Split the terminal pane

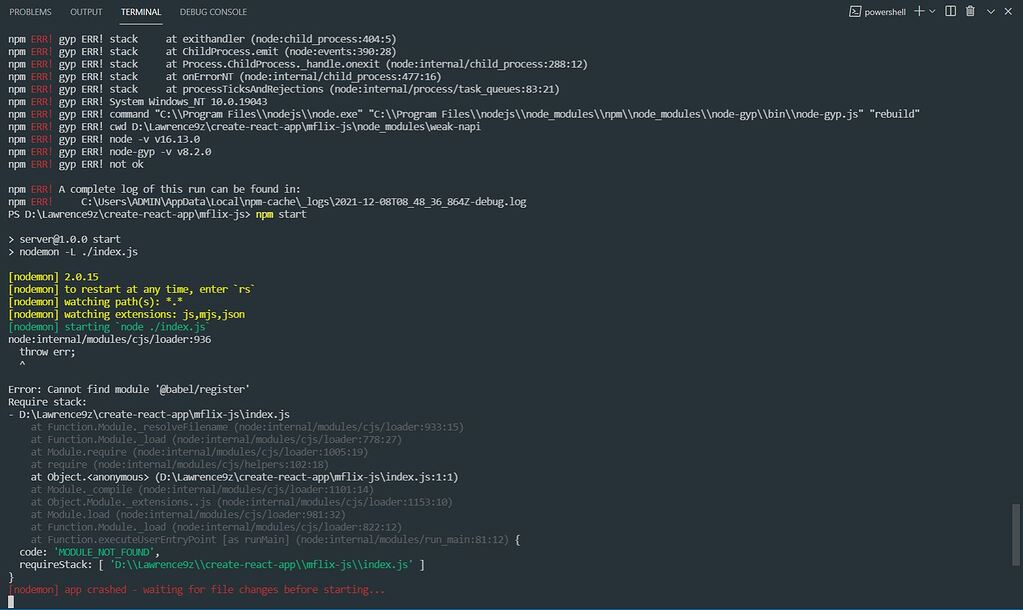click(x=949, y=11)
